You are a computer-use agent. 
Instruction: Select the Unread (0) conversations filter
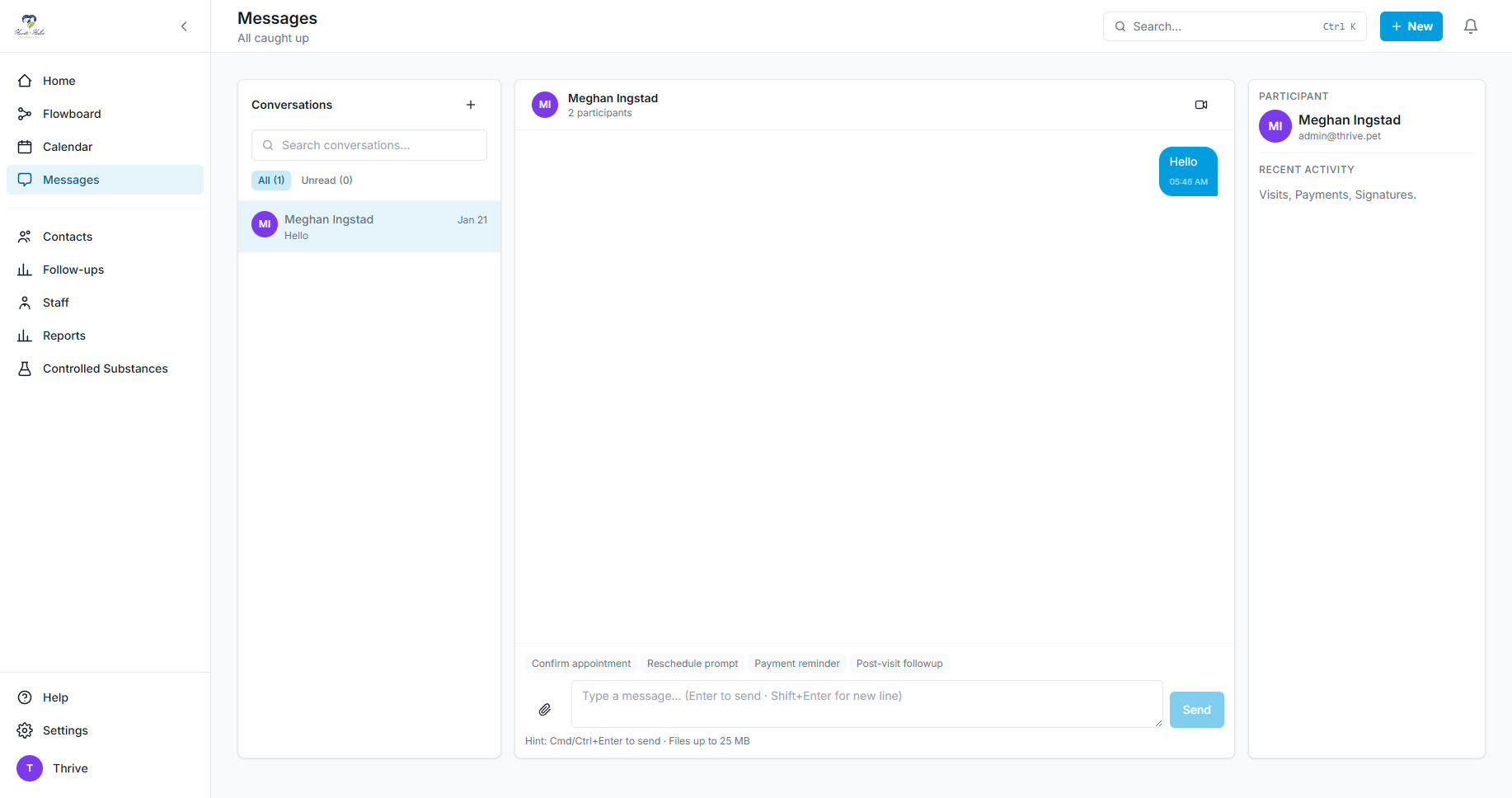327,181
